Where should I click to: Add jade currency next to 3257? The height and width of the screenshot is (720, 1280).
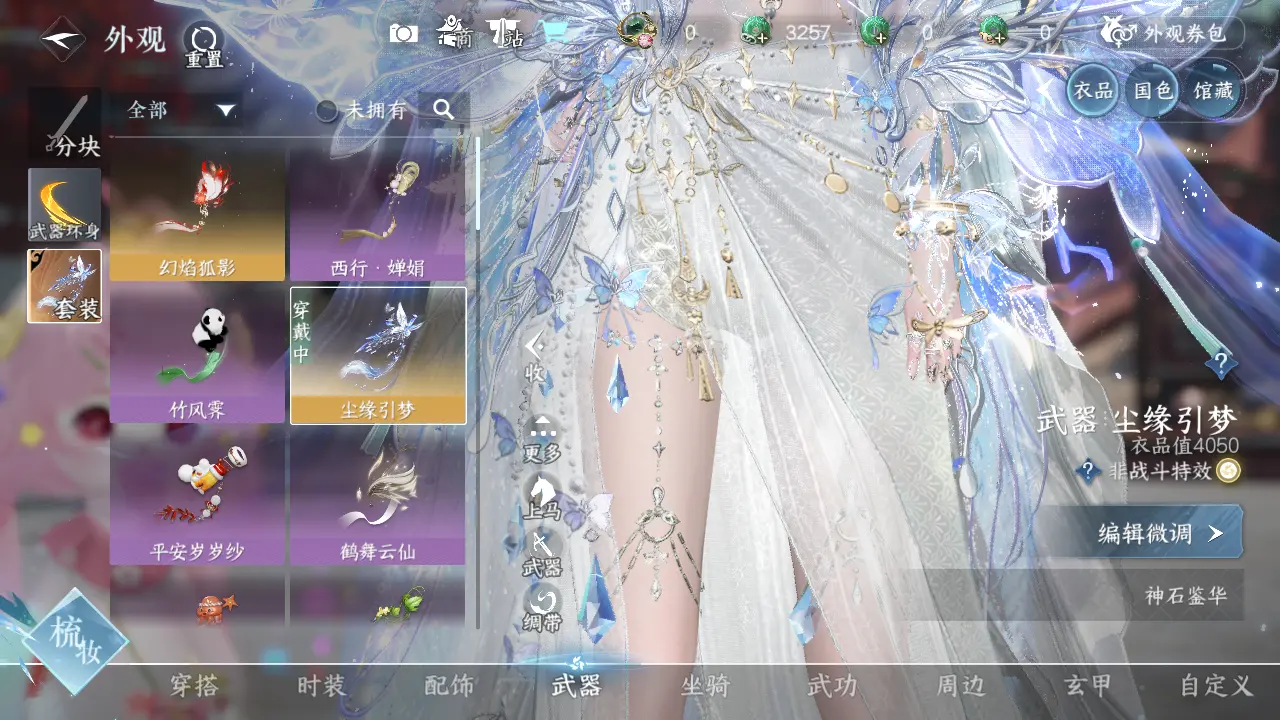(x=757, y=31)
